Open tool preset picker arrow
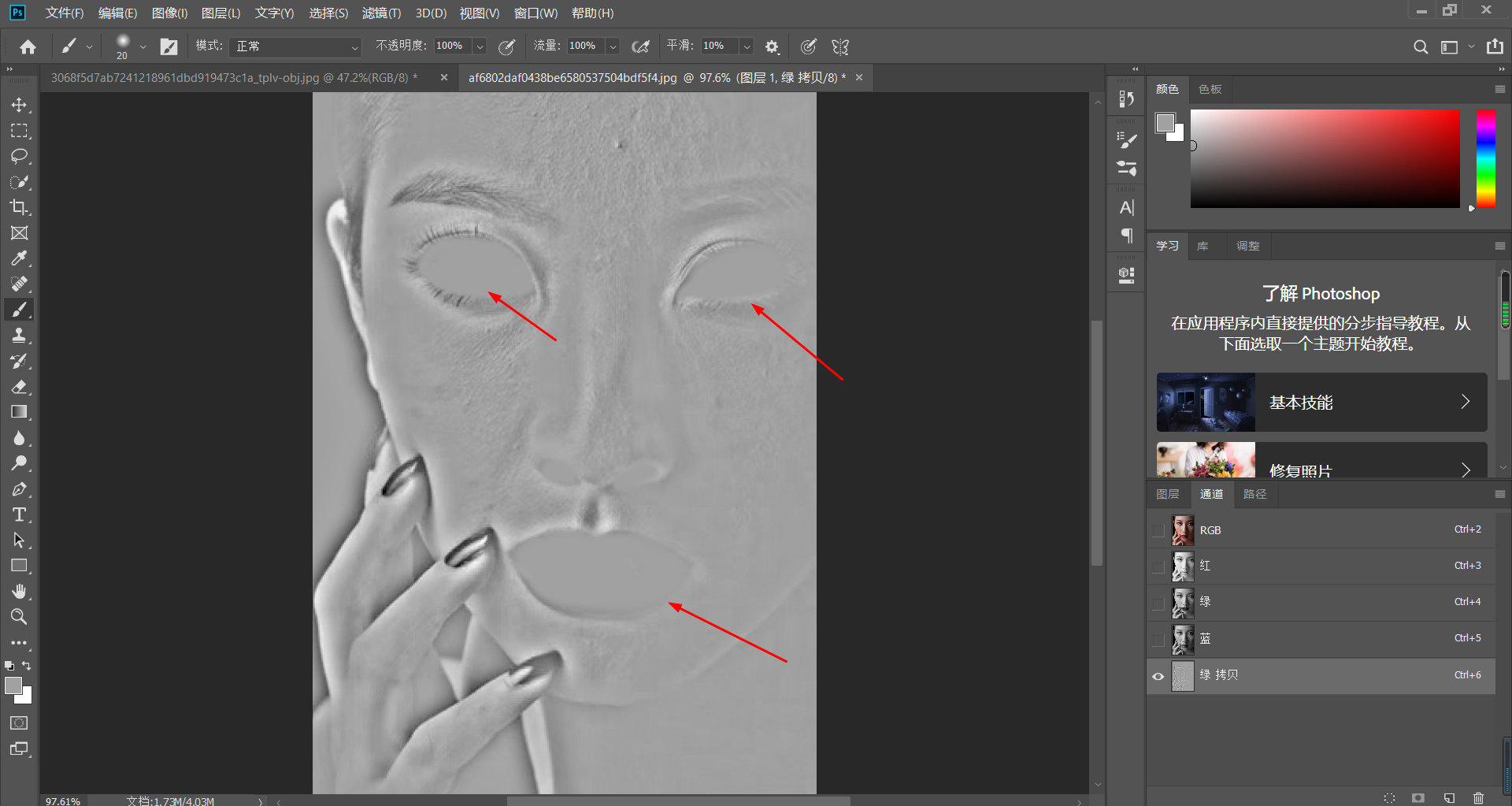The image size is (1512, 806). (x=89, y=47)
